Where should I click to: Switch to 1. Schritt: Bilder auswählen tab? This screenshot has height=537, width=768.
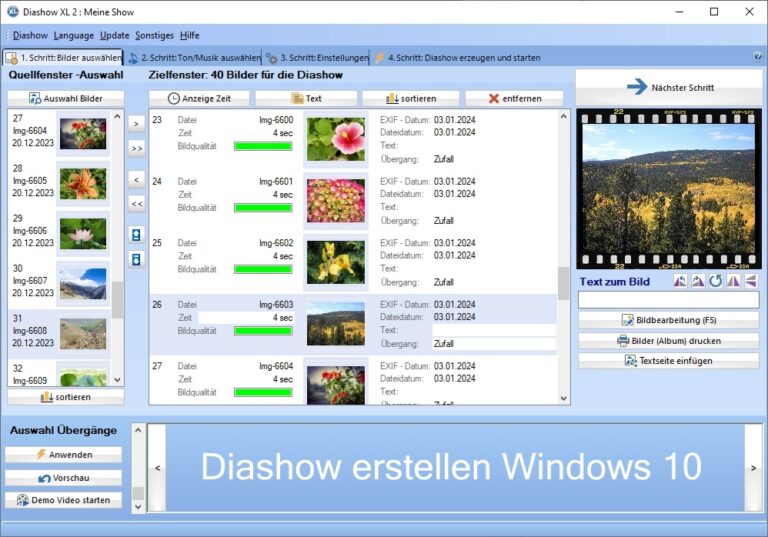[63, 58]
